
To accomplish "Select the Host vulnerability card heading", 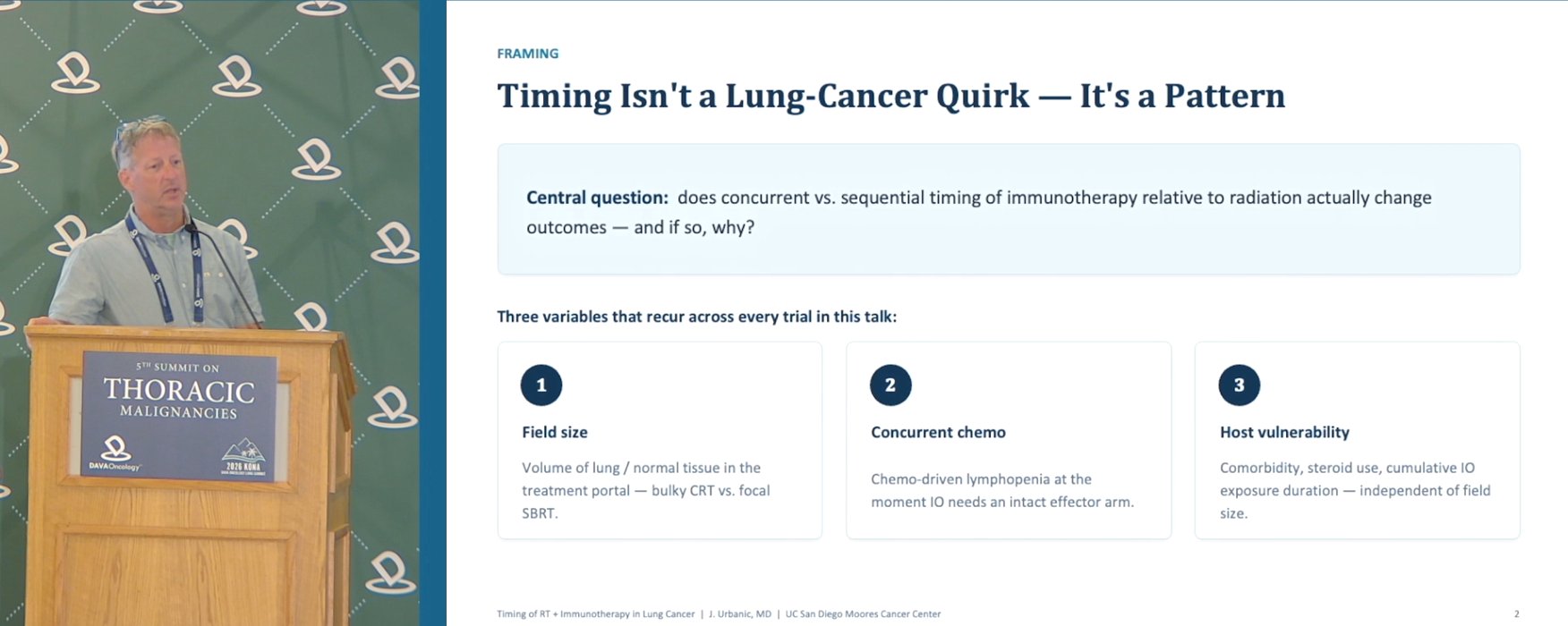I will point(1284,432).
